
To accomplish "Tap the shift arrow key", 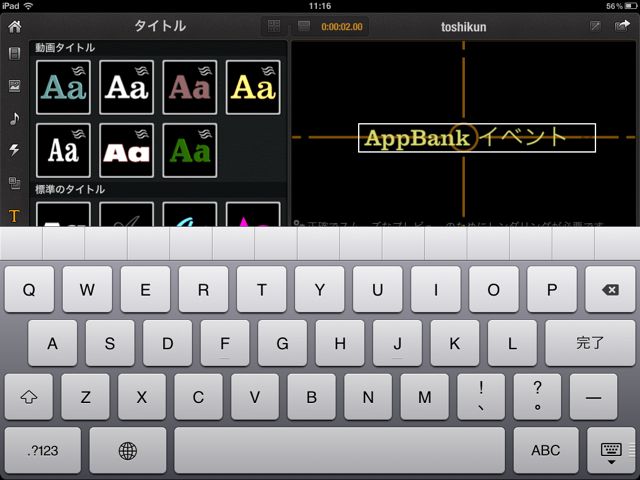I will coord(29,397).
